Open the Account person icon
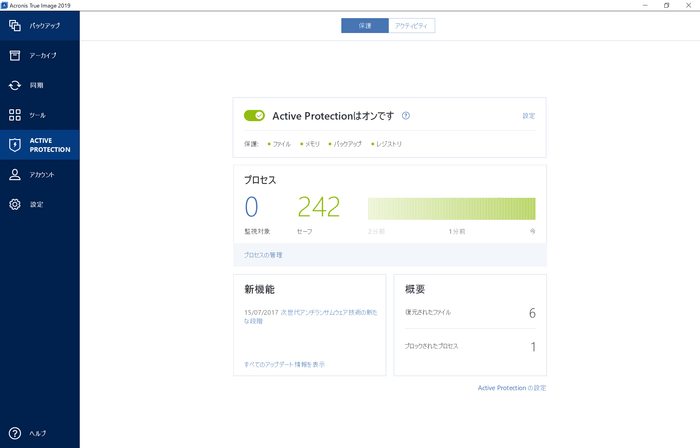The image size is (700, 448). tap(15, 174)
